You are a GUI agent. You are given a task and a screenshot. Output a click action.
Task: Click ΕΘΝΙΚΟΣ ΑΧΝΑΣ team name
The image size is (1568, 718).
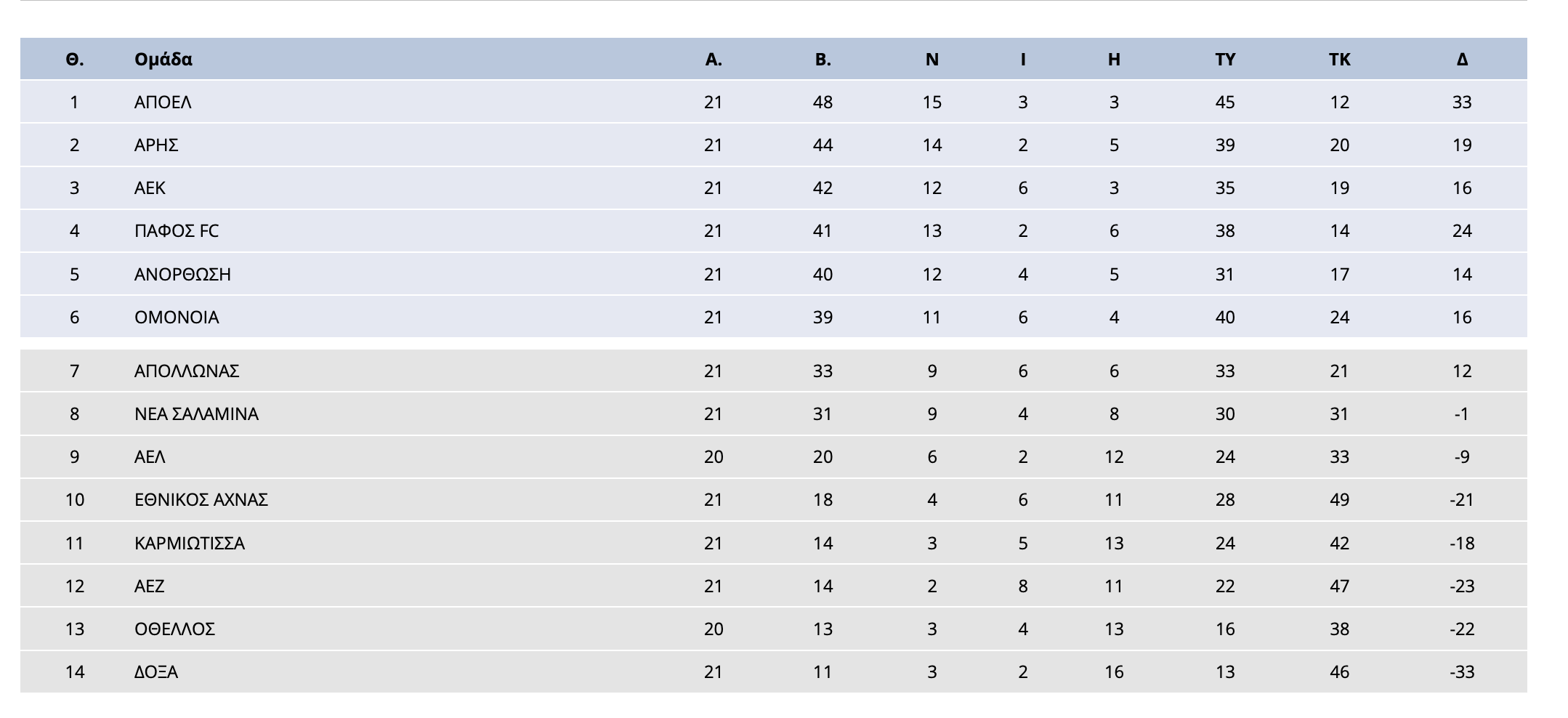[x=201, y=500]
